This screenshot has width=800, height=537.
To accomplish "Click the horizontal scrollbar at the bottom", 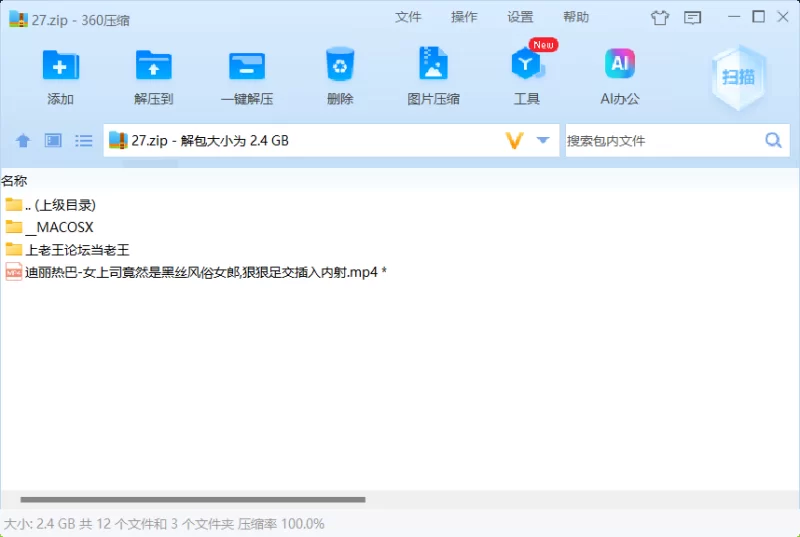I will pos(192,499).
